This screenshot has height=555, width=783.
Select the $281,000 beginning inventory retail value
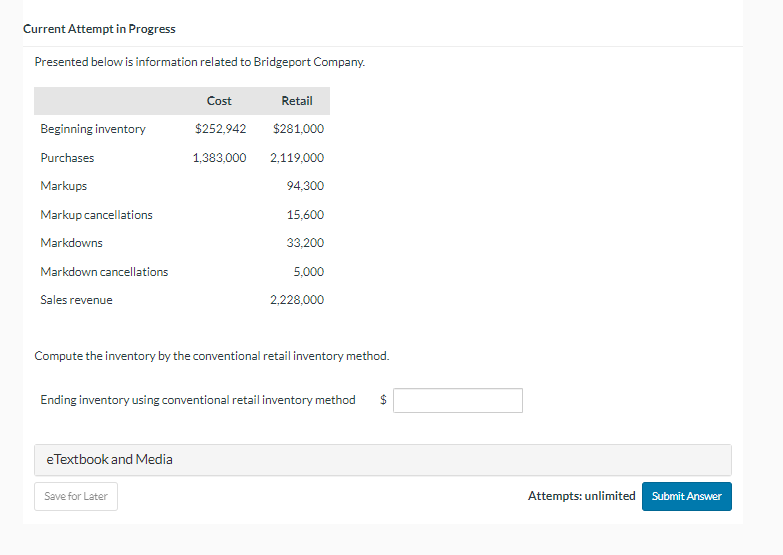coord(298,129)
